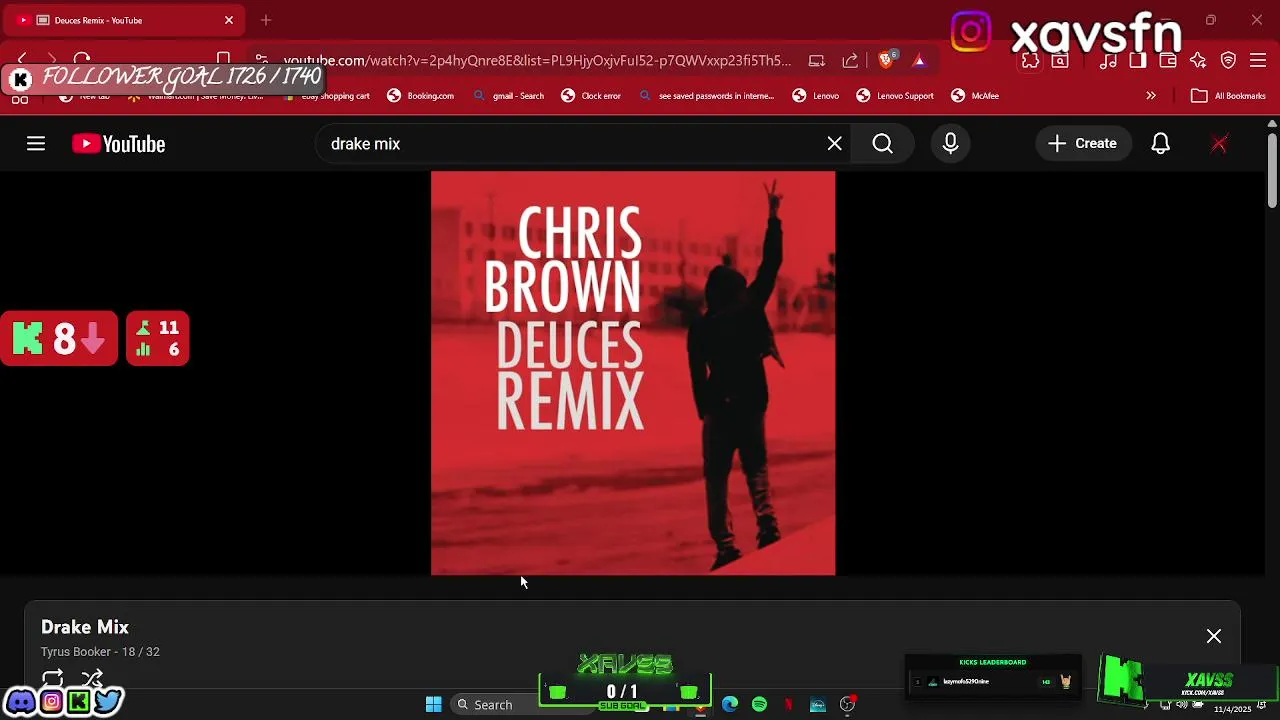Start voice search with the microphone
Viewport: 1280px width, 720px height.
[x=950, y=144]
